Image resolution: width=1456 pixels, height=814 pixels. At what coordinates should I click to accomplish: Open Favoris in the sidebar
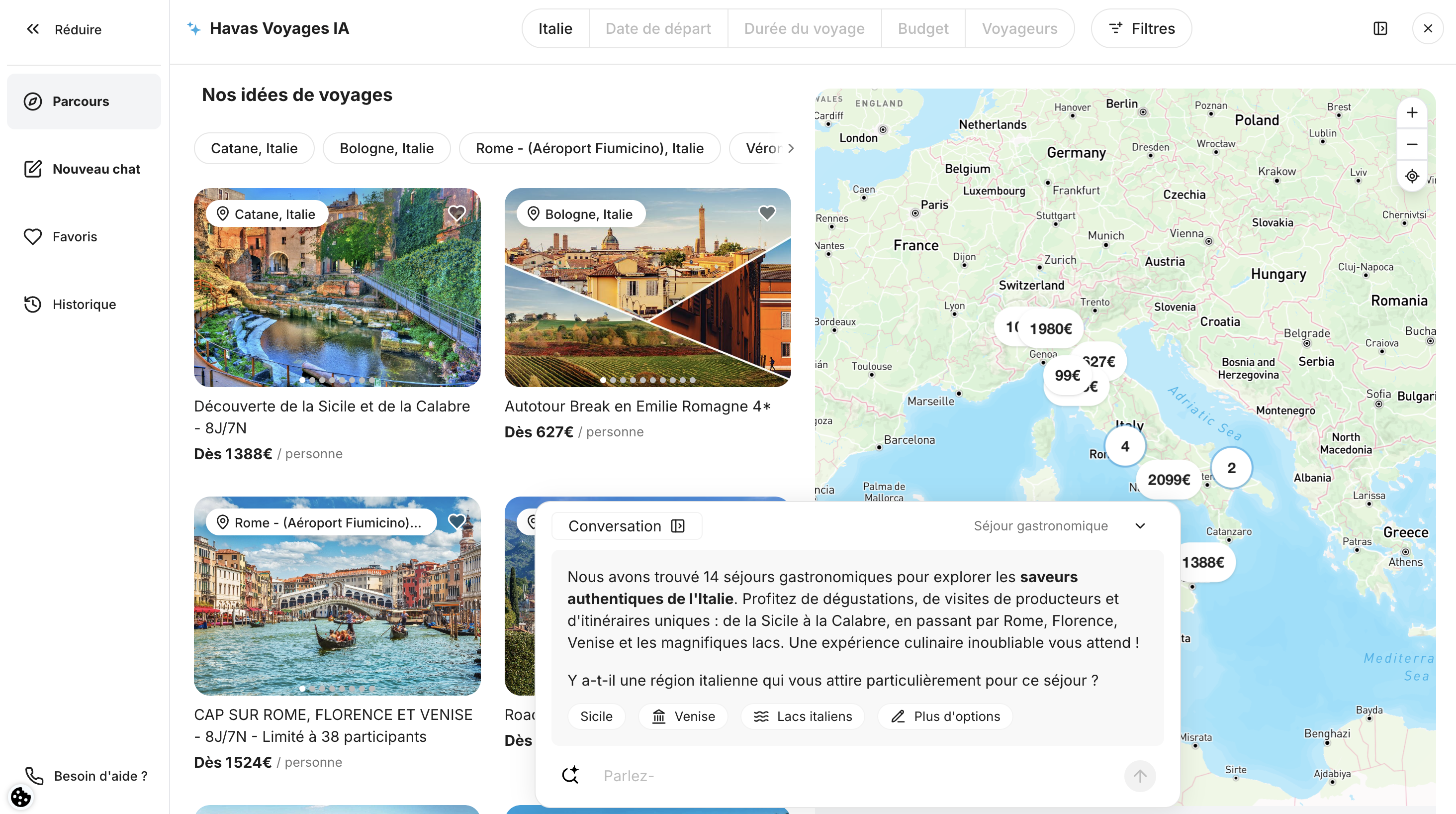(x=75, y=236)
